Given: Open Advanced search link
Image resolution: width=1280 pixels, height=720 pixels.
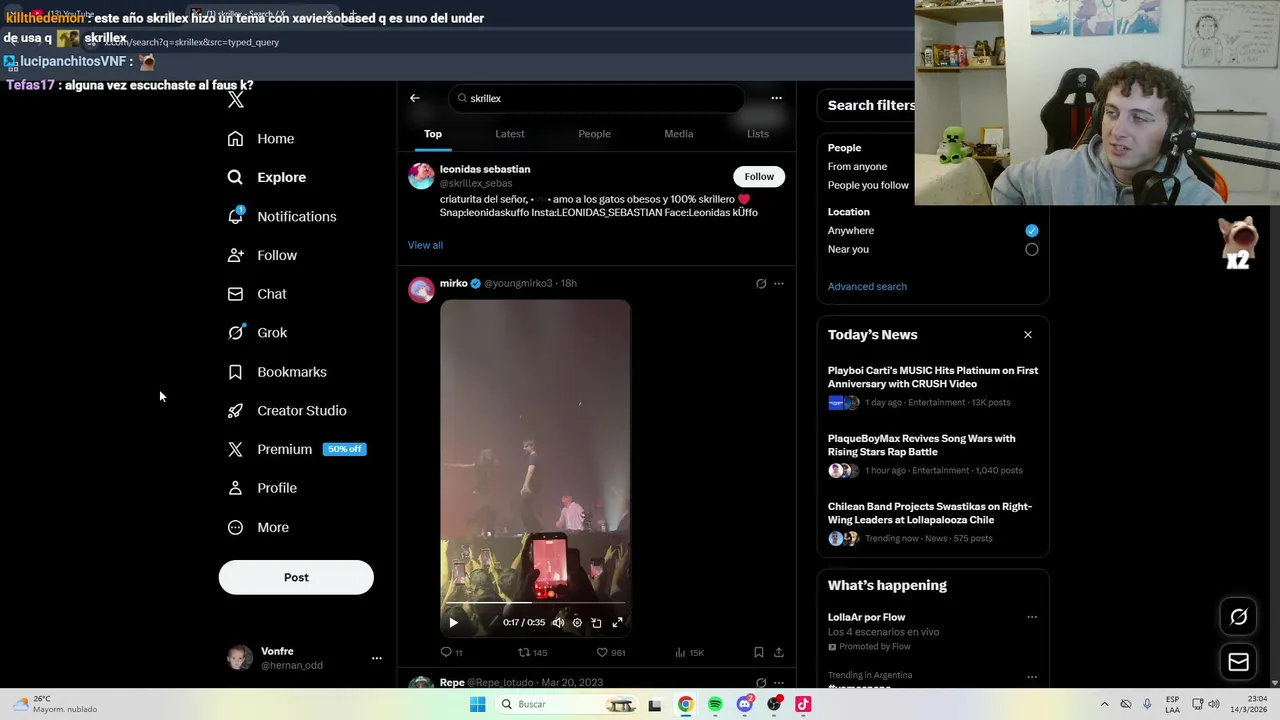Looking at the screenshot, I should tap(867, 286).
